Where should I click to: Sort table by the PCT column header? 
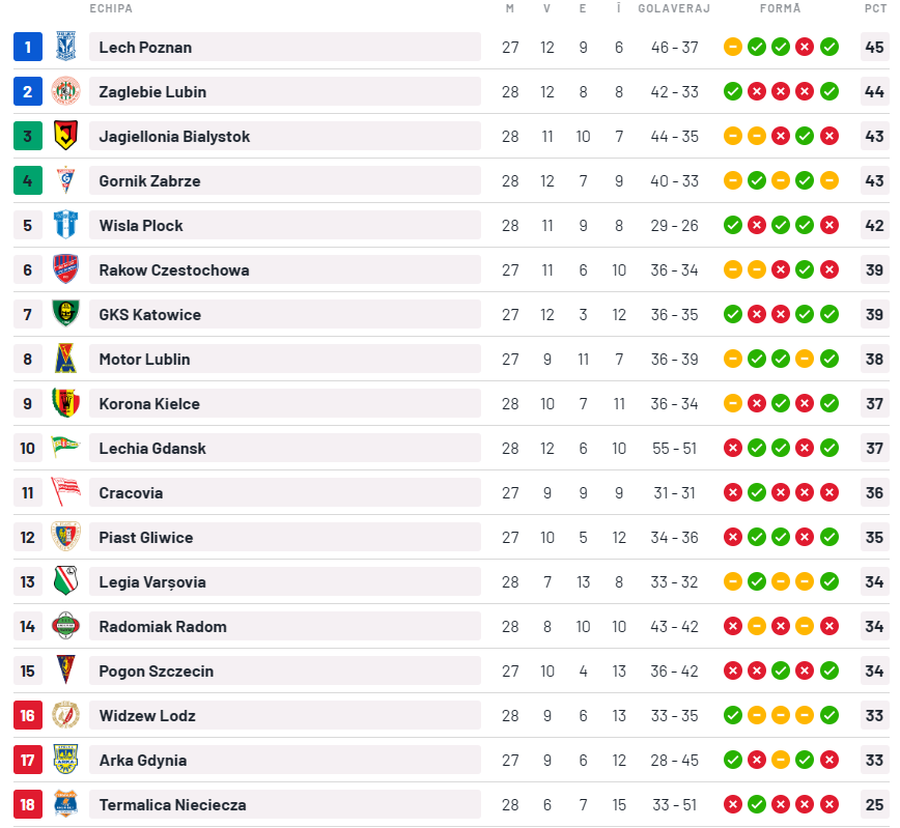point(875,9)
